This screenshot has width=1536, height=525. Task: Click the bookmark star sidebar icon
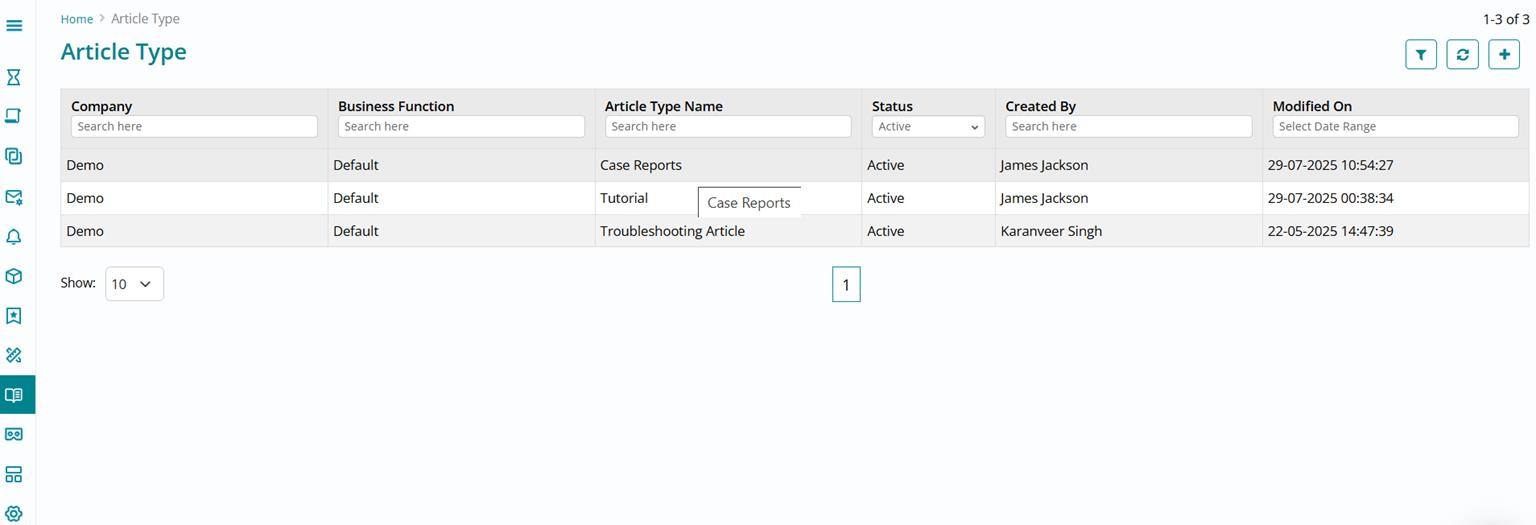pos(14,316)
